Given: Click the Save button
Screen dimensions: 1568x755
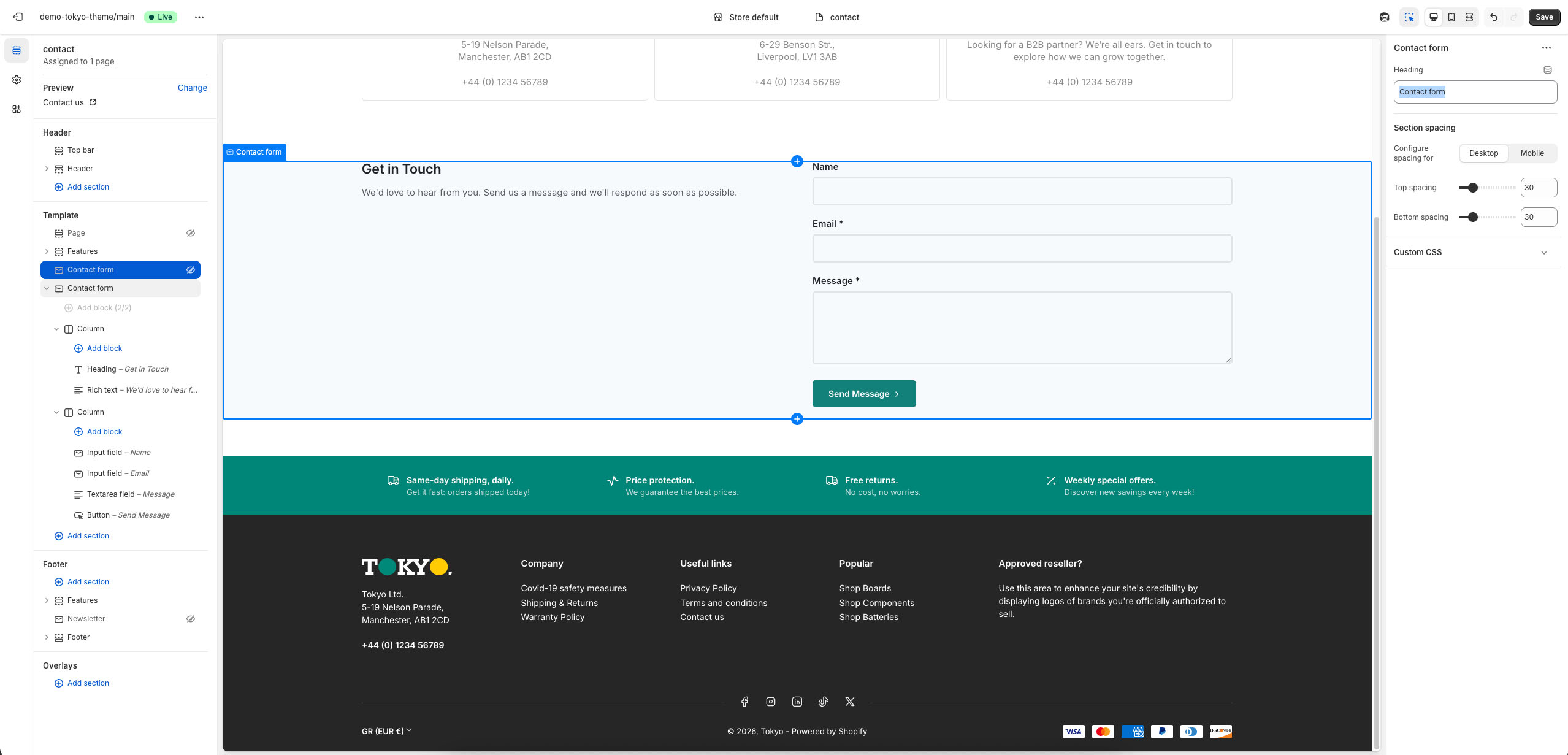Looking at the screenshot, I should [1544, 17].
